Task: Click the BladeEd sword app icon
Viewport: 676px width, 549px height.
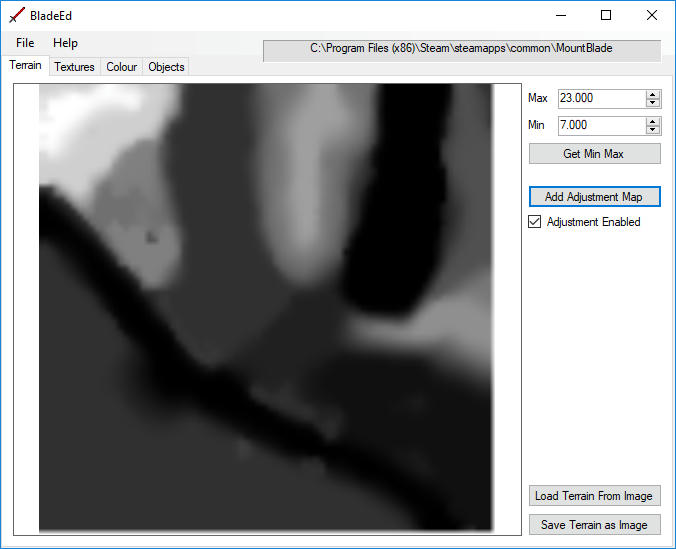Action: point(17,16)
